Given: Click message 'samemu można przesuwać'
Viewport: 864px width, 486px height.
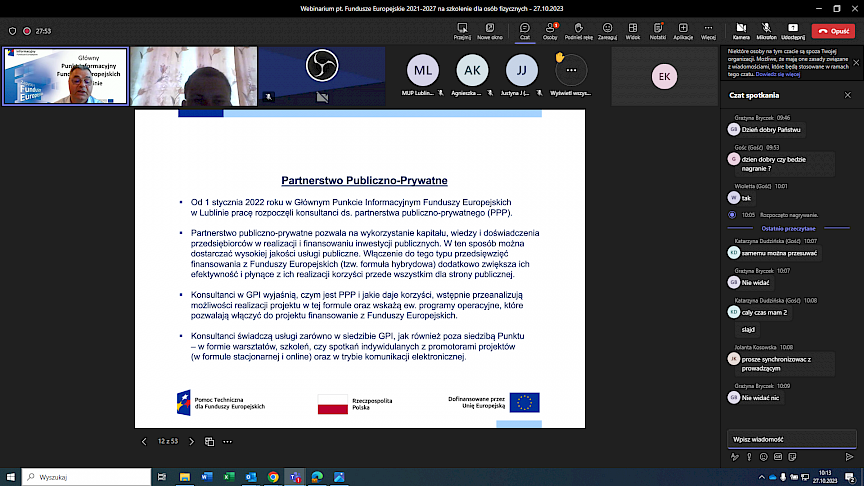Looking at the screenshot, I should (x=779, y=253).
